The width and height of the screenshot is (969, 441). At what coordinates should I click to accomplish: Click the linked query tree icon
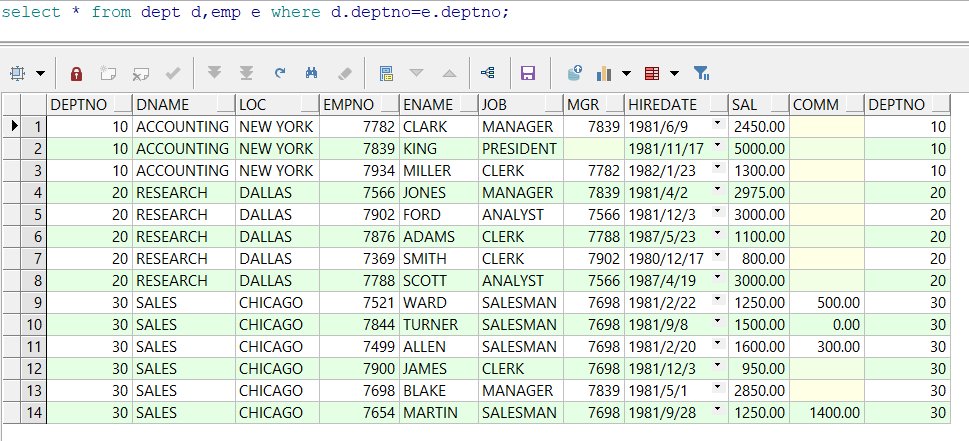[488, 74]
